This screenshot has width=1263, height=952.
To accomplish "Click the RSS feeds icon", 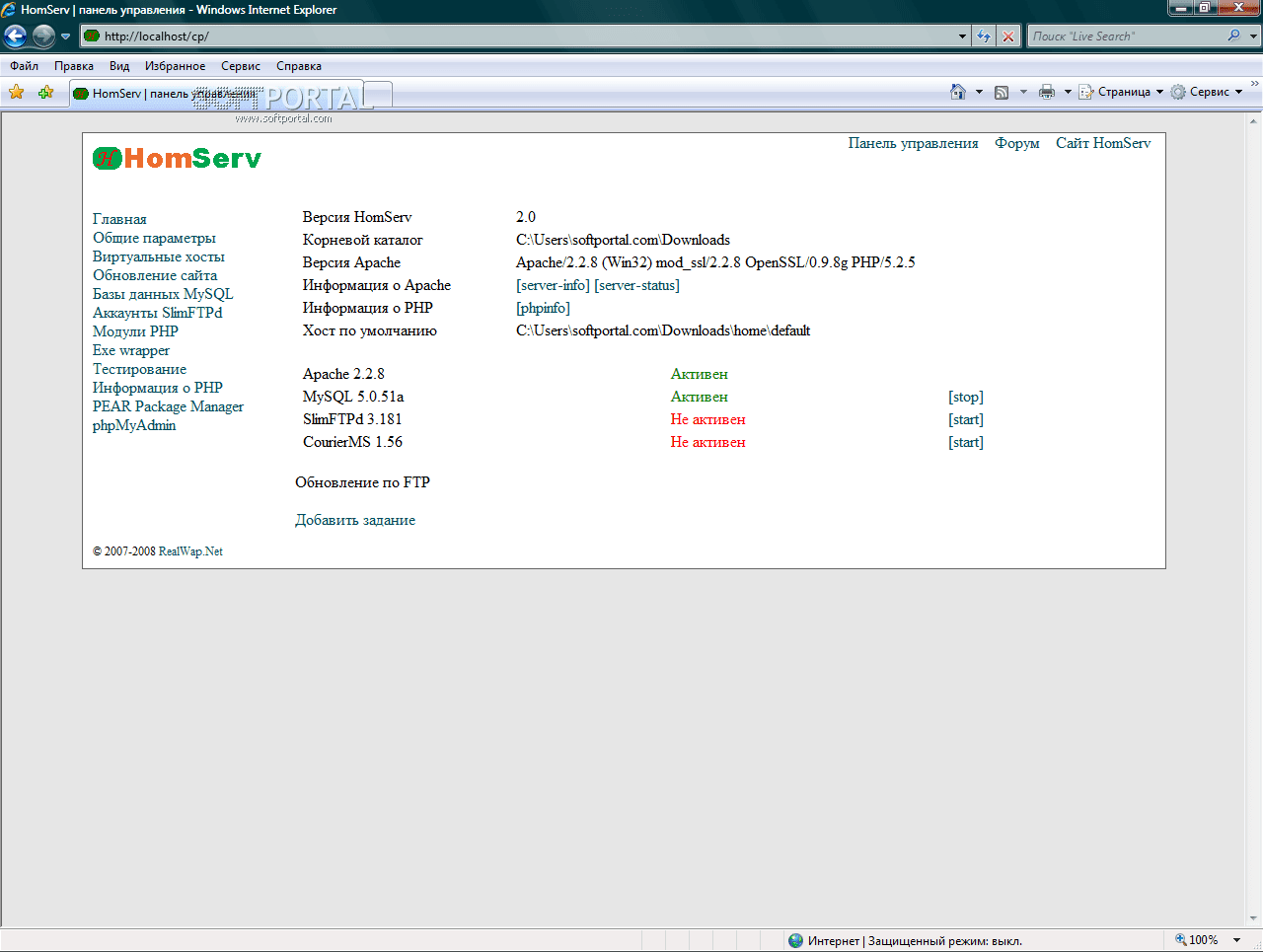I will (1002, 92).
